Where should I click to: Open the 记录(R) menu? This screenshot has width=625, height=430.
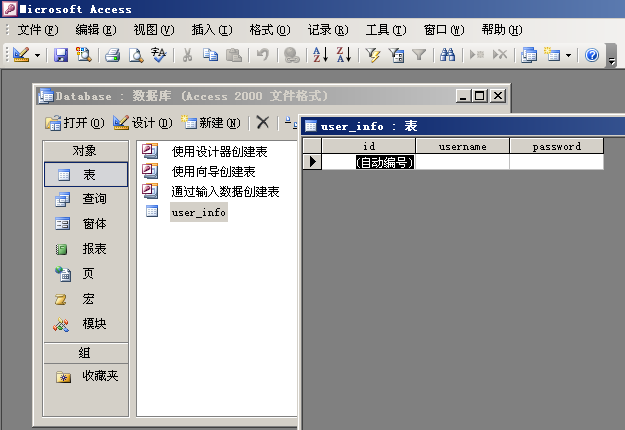pos(328,30)
